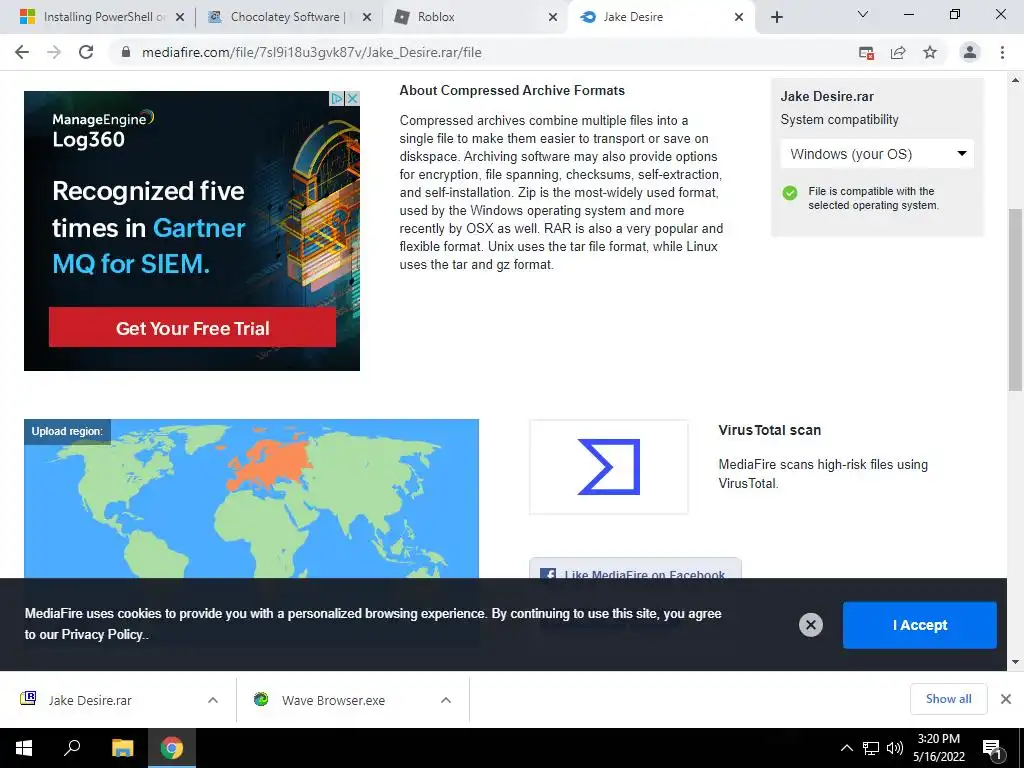The height and width of the screenshot is (768, 1024).
Task: Close the Roblox tab
Action: coord(552,17)
